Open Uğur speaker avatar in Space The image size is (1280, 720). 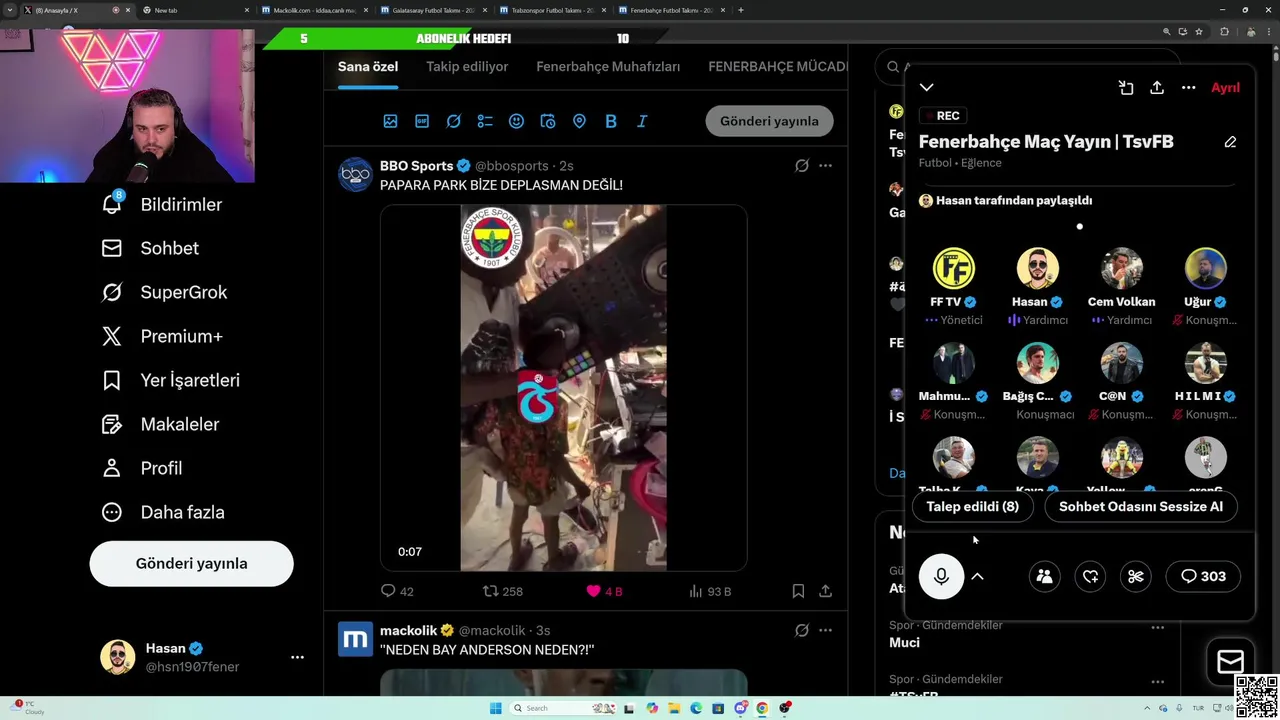click(1206, 269)
